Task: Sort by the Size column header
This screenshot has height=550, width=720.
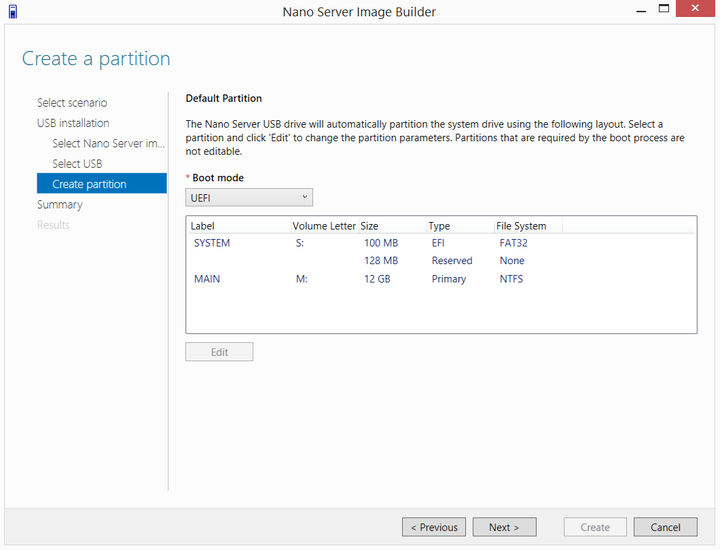Action: 392,226
